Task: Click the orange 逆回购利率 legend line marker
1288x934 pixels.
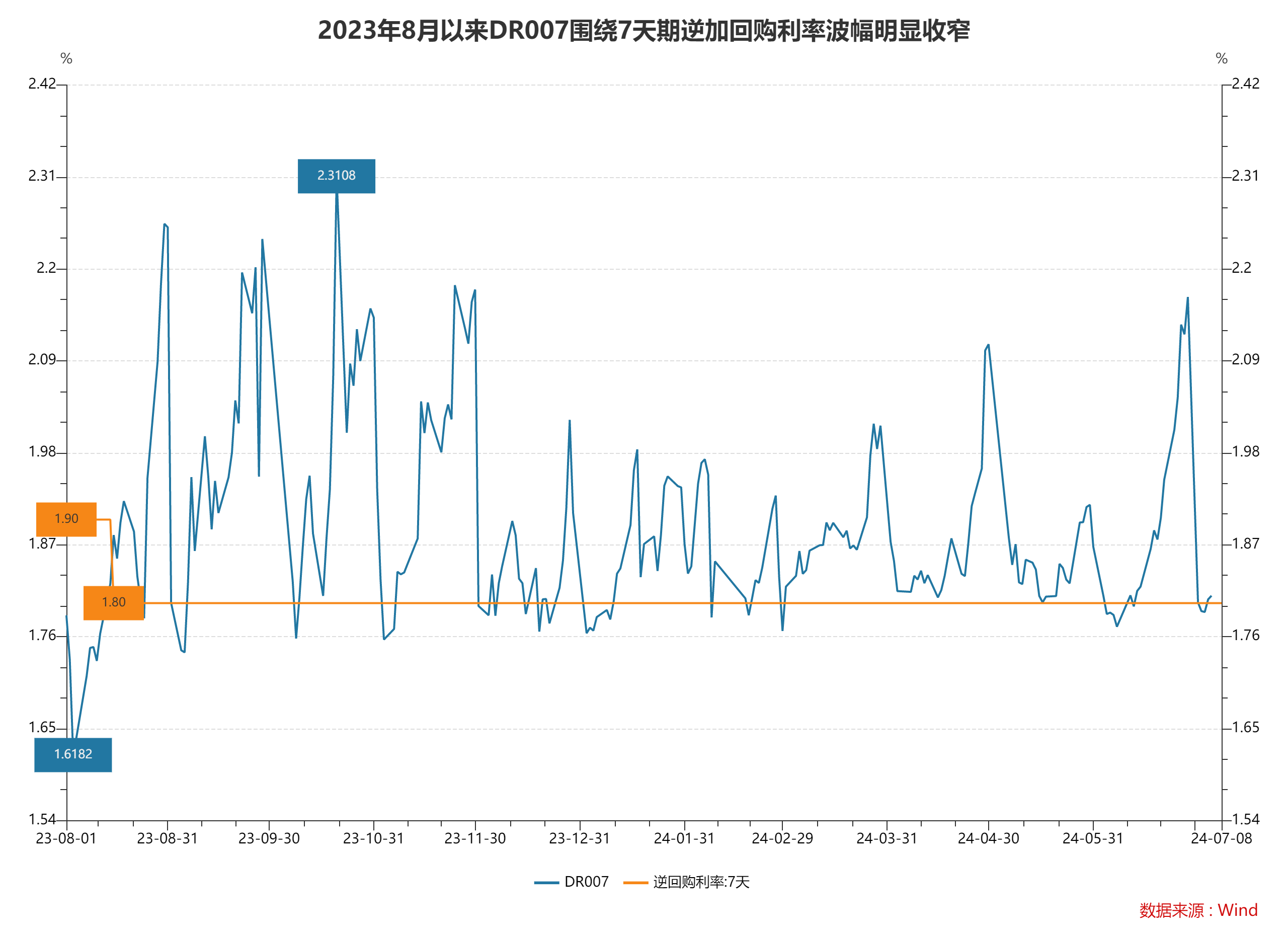Action: pyautogui.click(x=635, y=882)
